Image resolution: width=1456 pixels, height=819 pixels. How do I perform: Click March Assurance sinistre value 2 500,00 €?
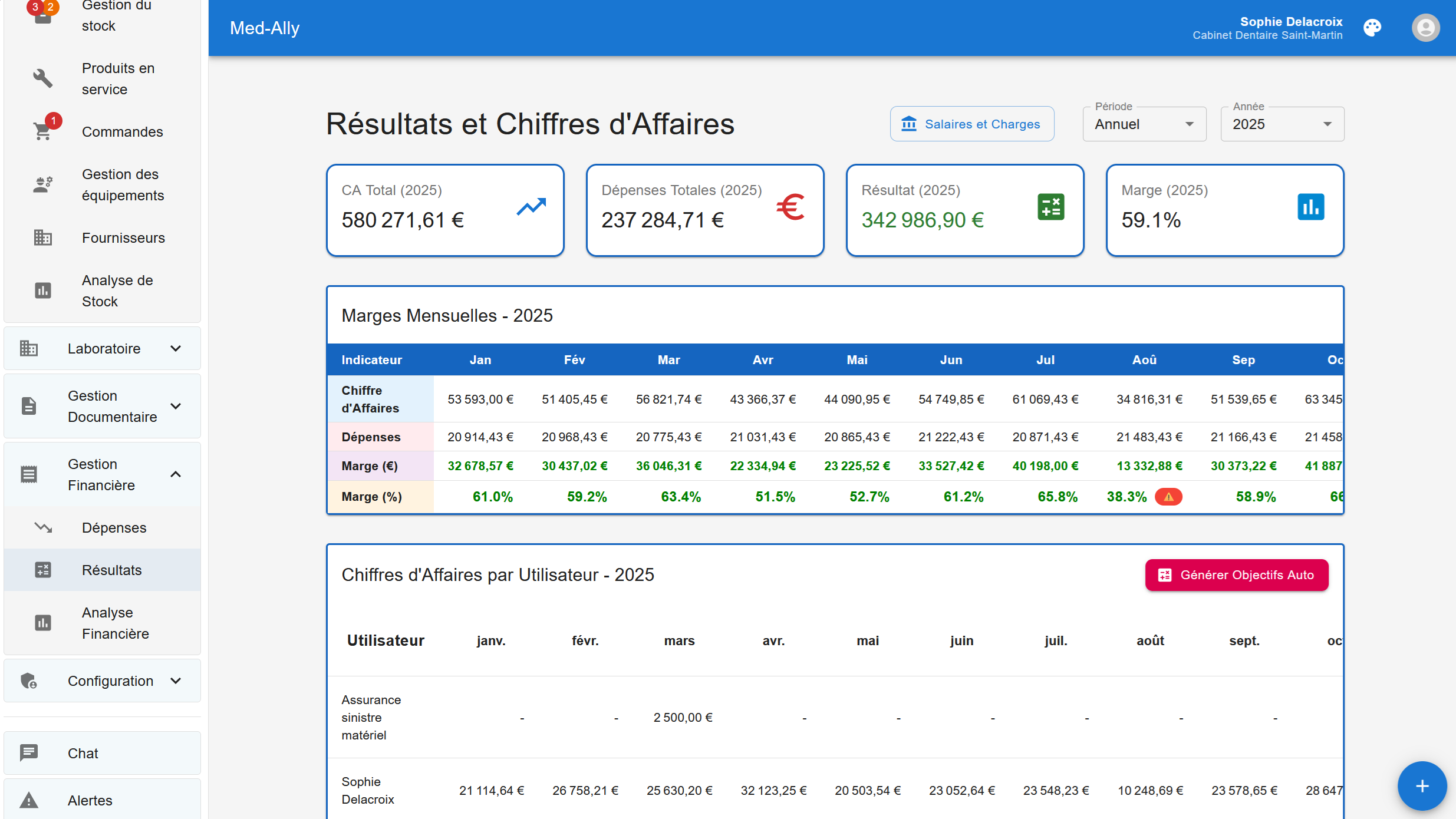tap(683, 717)
